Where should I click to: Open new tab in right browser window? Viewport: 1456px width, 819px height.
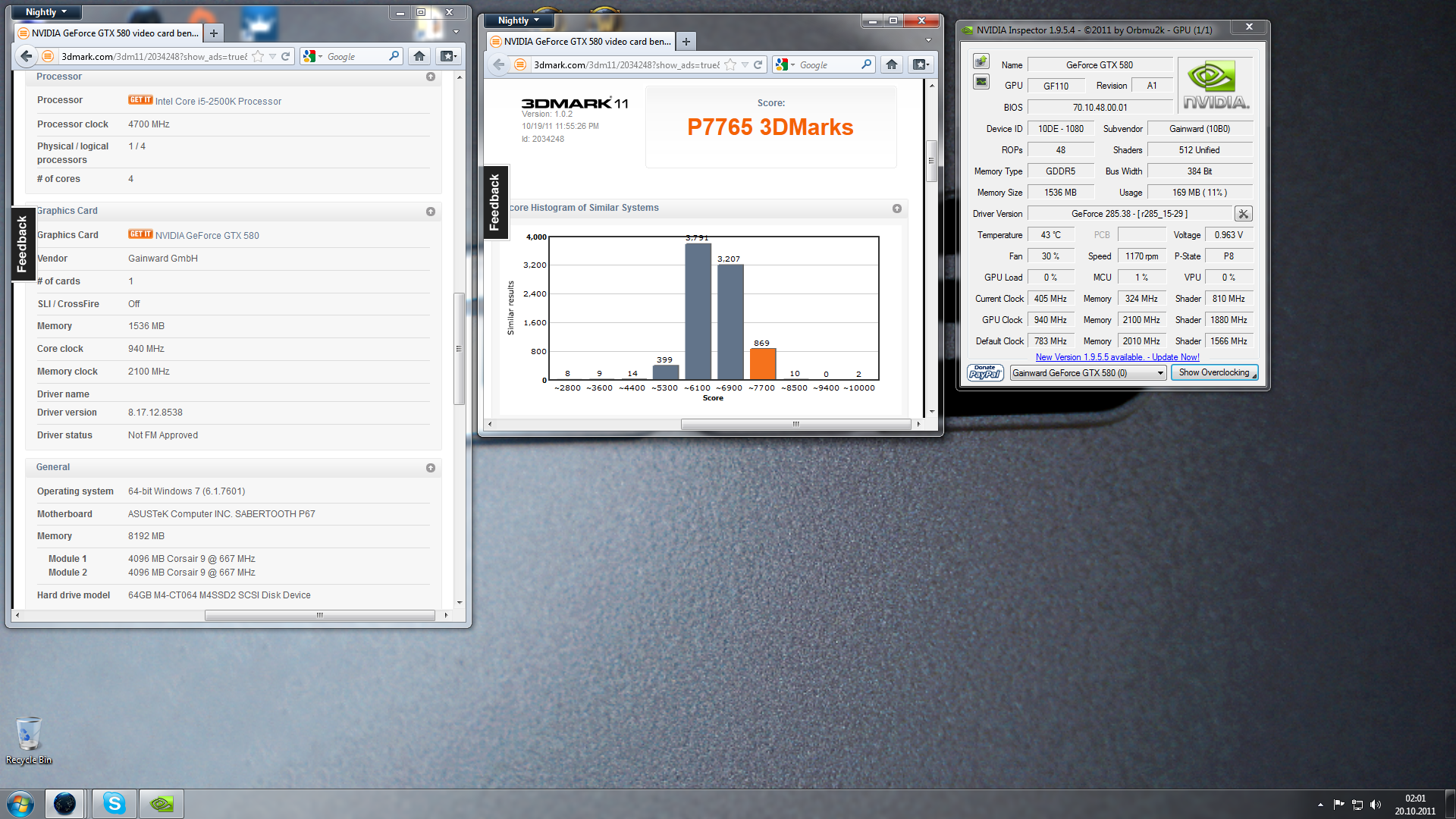(x=686, y=42)
